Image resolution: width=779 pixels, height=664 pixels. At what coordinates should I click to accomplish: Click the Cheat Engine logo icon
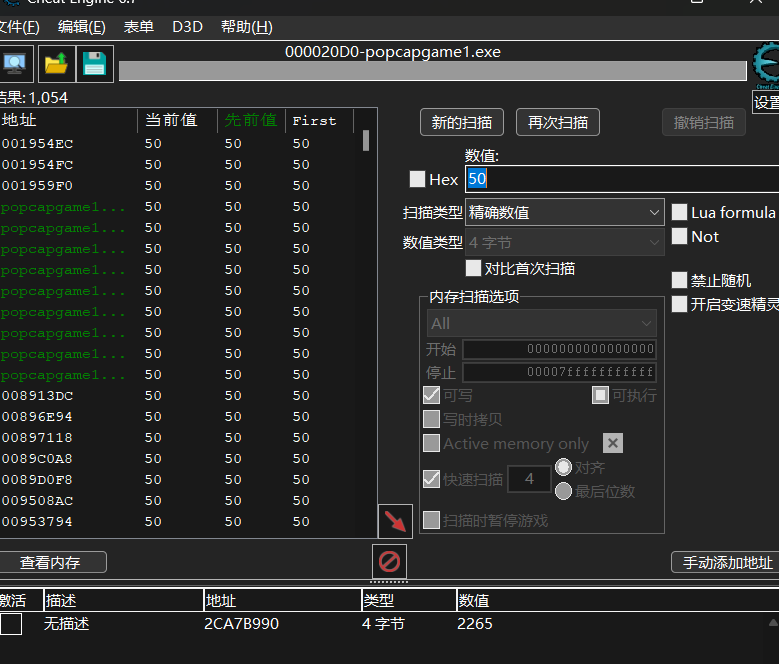tap(766, 65)
